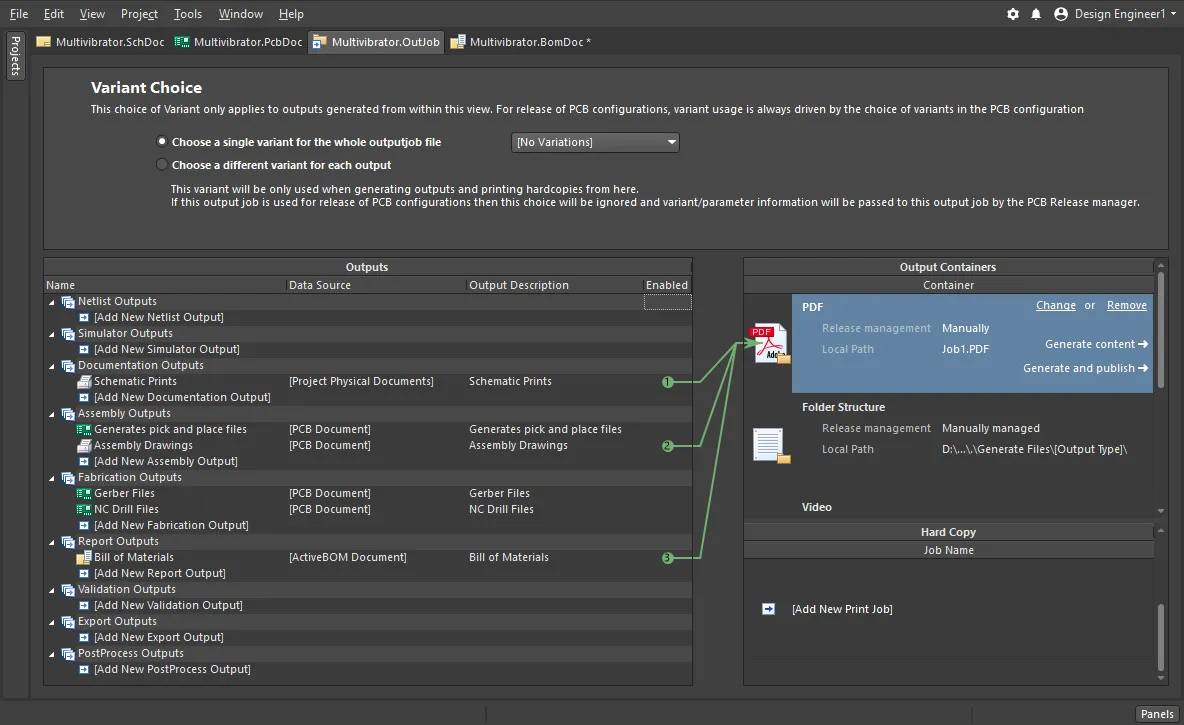The width and height of the screenshot is (1184, 725).
Task: Open the Panels button
Action: click(1157, 714)
